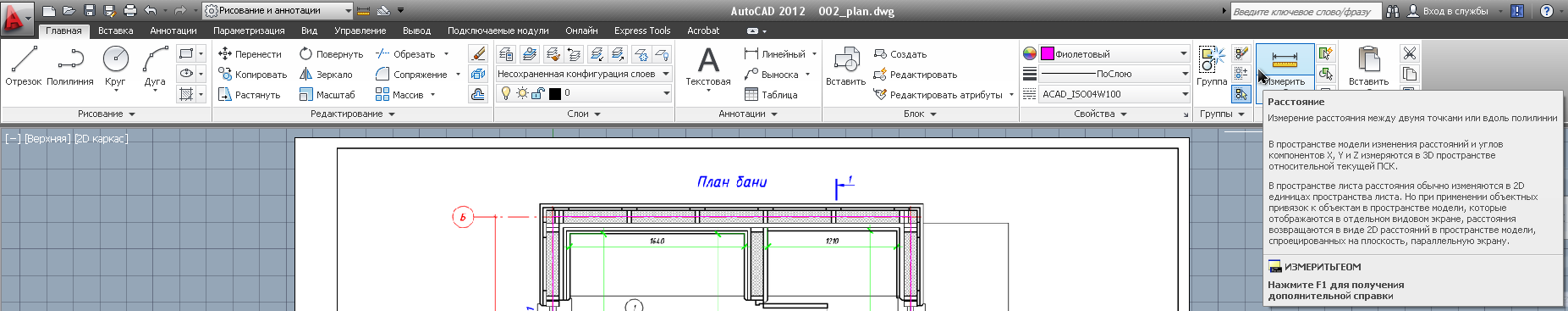Screen dimensions: 1568x311
Task: Toggle the layer on/off lightbulb icon
Action: (x=506, y=93)
